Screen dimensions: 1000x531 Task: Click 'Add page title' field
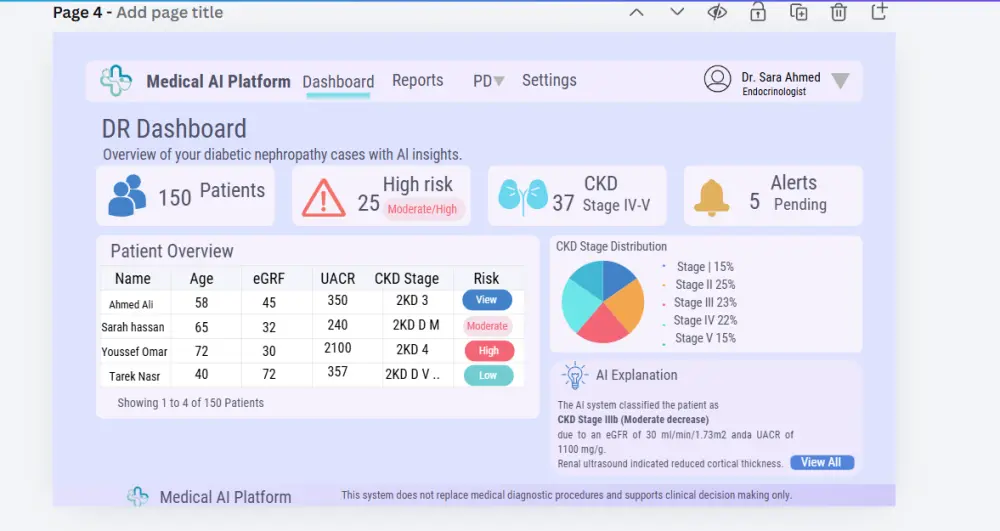click(x=170, y=13)
